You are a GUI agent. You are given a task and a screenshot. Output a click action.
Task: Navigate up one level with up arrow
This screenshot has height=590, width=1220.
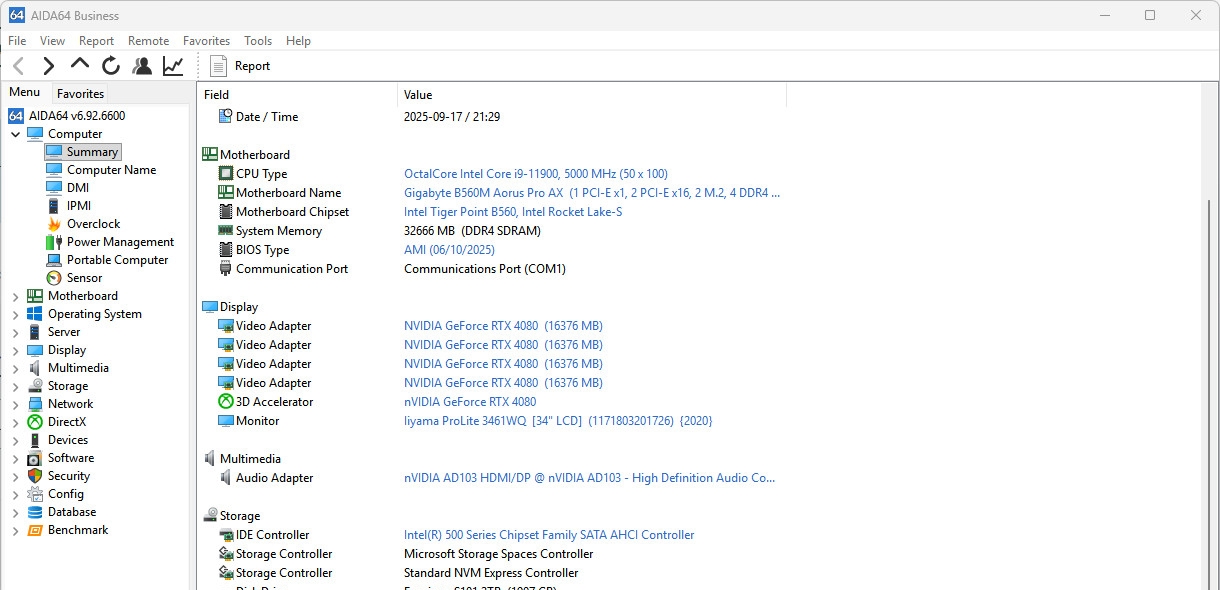click(x=80, y=64)
